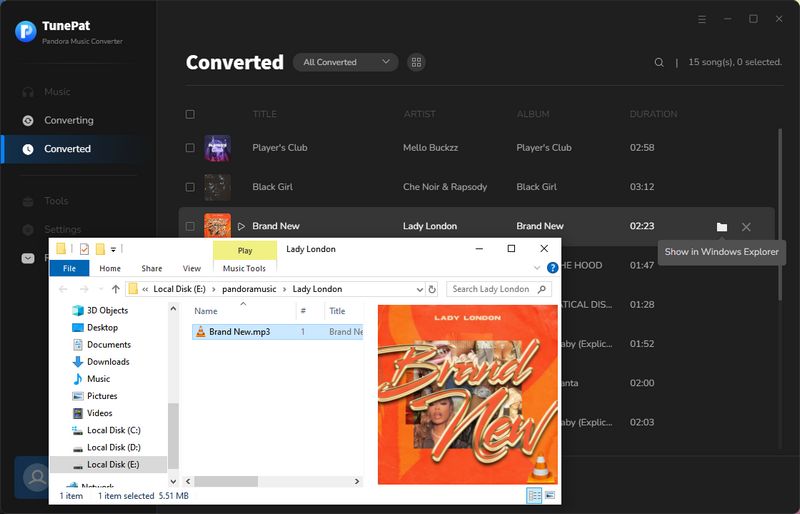Click search icon in Search Lady London box
The height and width of the screenshot is (514, 800).
pos(542,289)
